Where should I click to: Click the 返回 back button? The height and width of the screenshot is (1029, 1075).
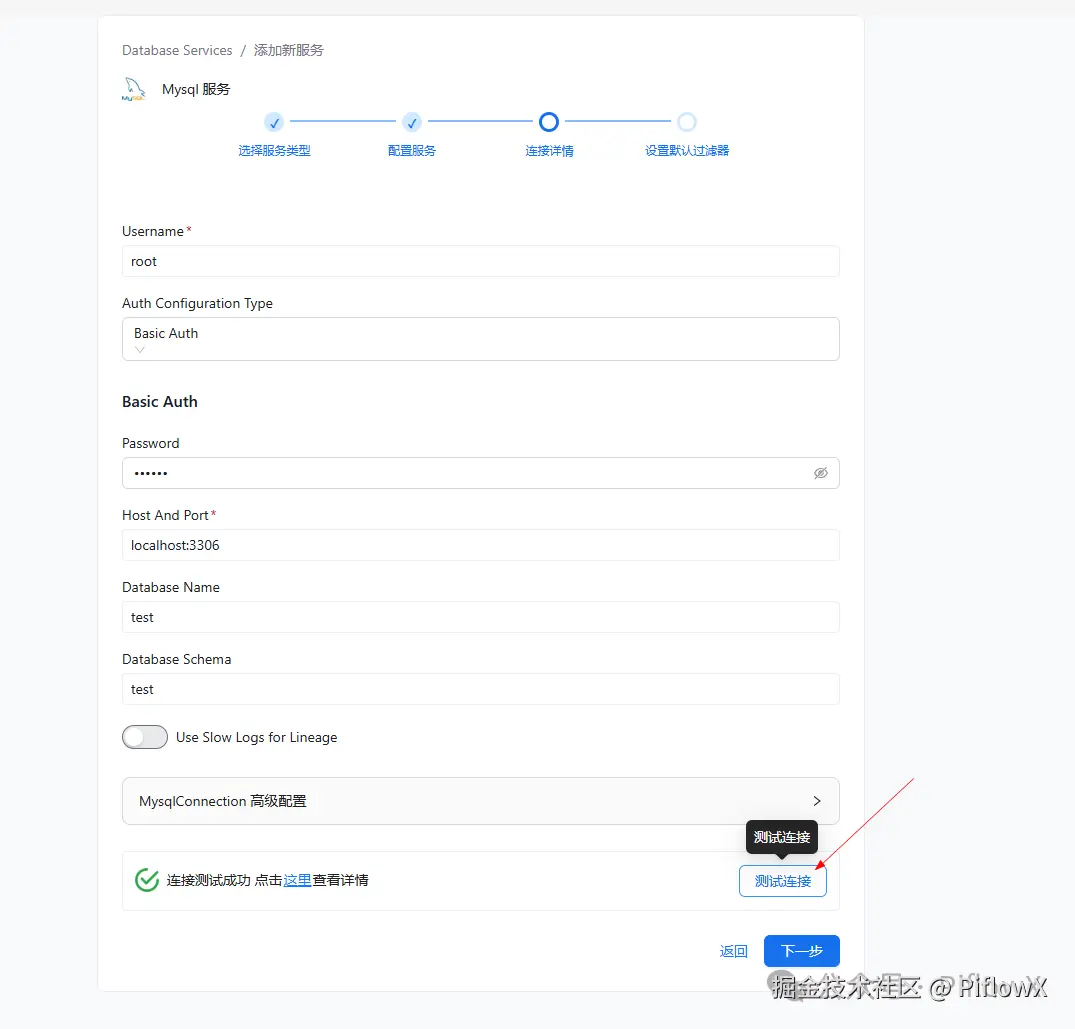pos(734,951)
